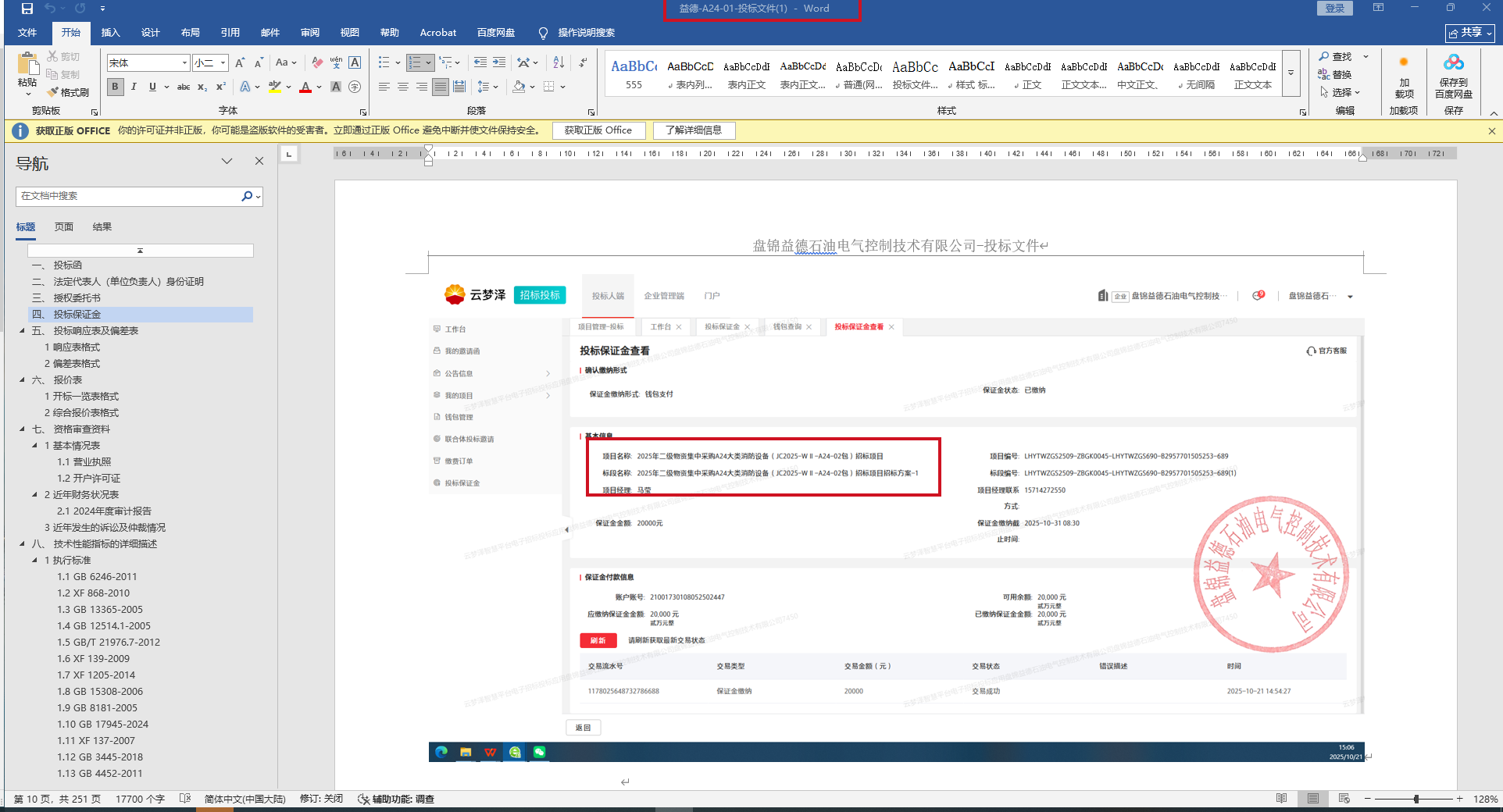Open ribbon display options in the title bar
Image resolution: width=1503 pixels, height=812 pixels.
coord(1379,8)
